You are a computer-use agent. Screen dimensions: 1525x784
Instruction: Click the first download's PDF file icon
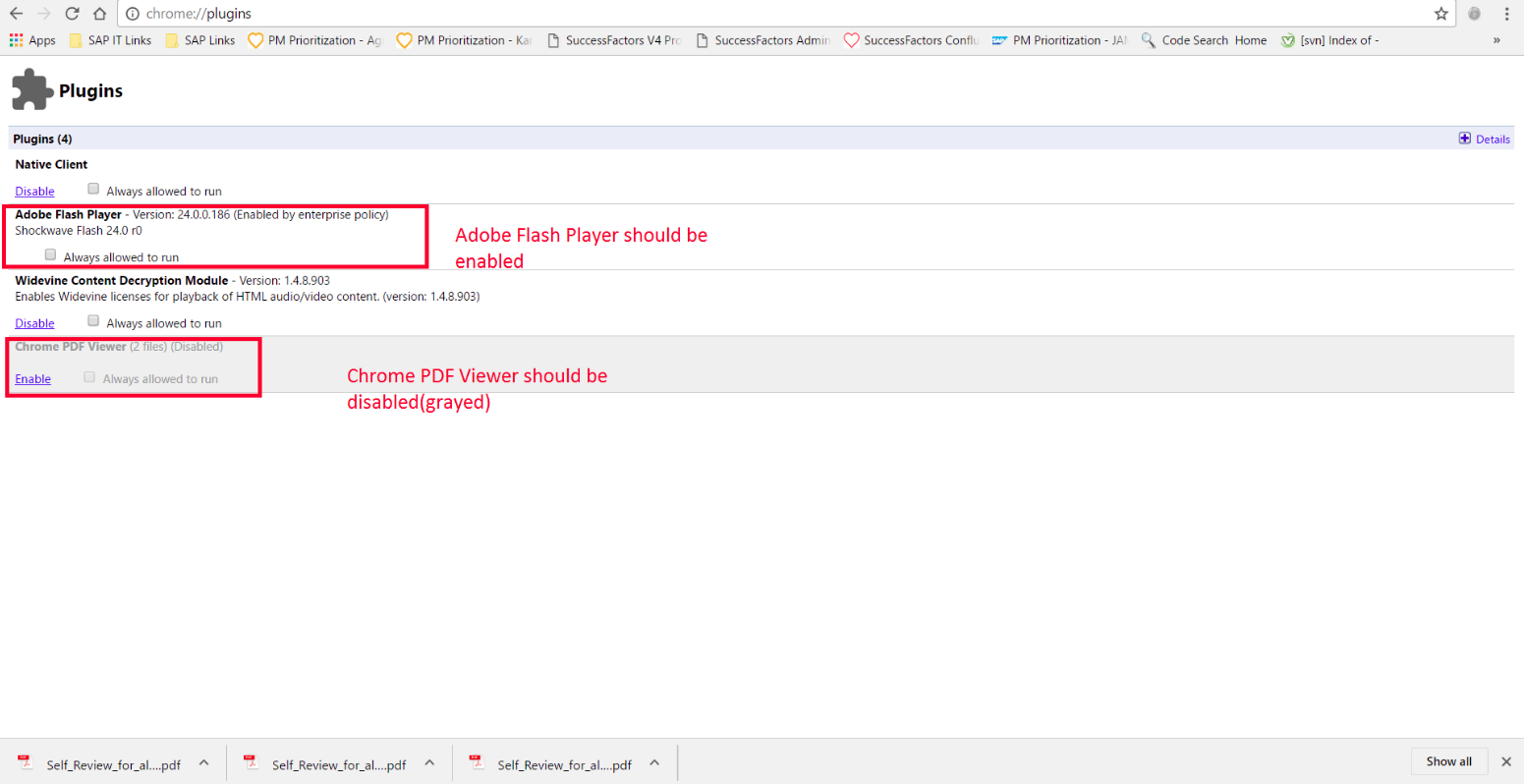25,762
